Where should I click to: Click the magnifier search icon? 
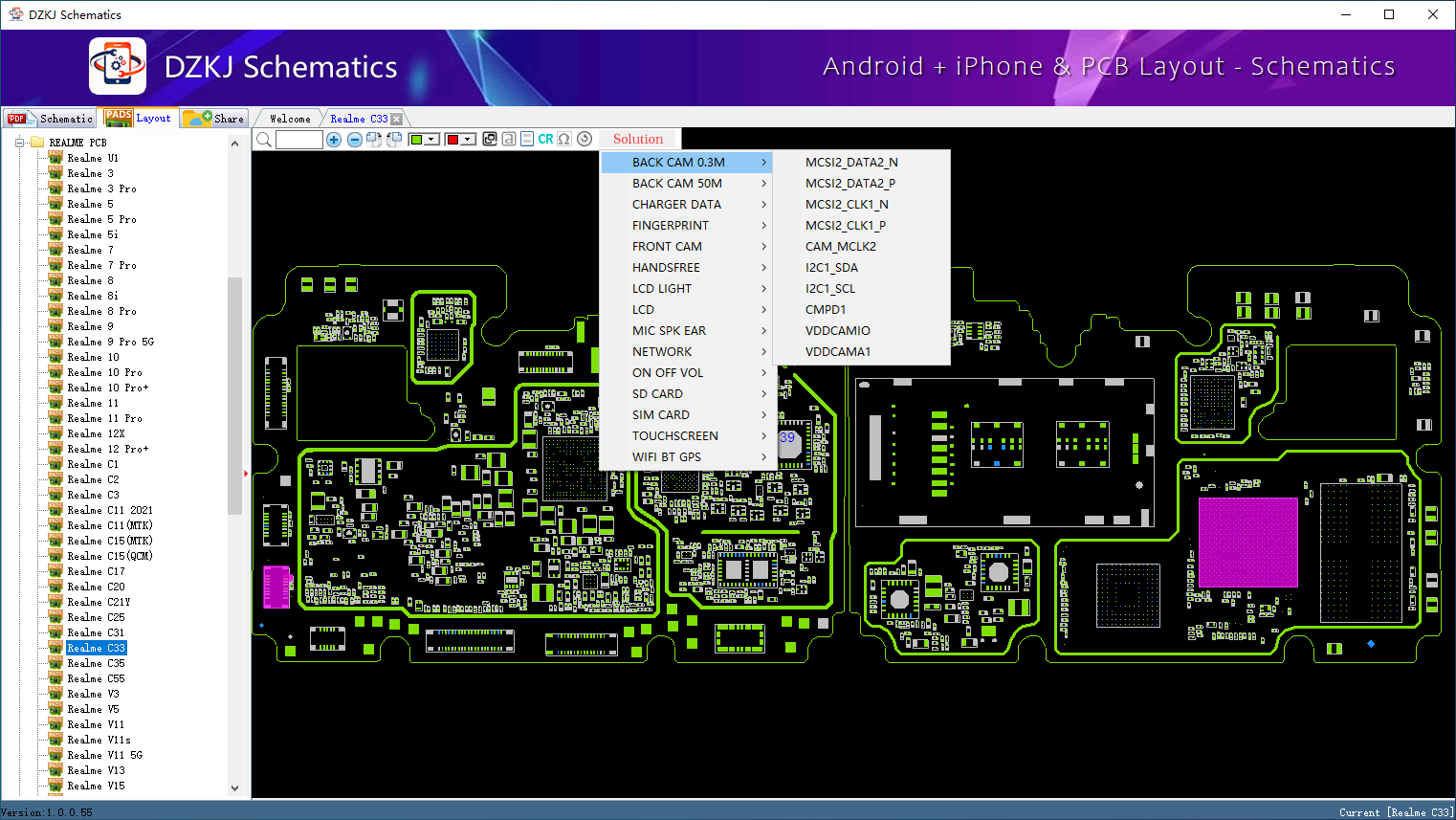point(264,140)
